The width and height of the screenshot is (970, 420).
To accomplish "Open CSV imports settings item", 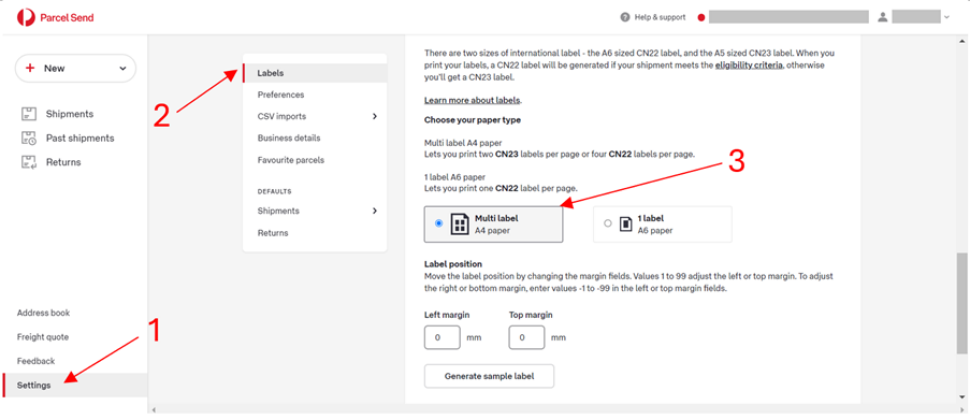I will coord(281,116).
